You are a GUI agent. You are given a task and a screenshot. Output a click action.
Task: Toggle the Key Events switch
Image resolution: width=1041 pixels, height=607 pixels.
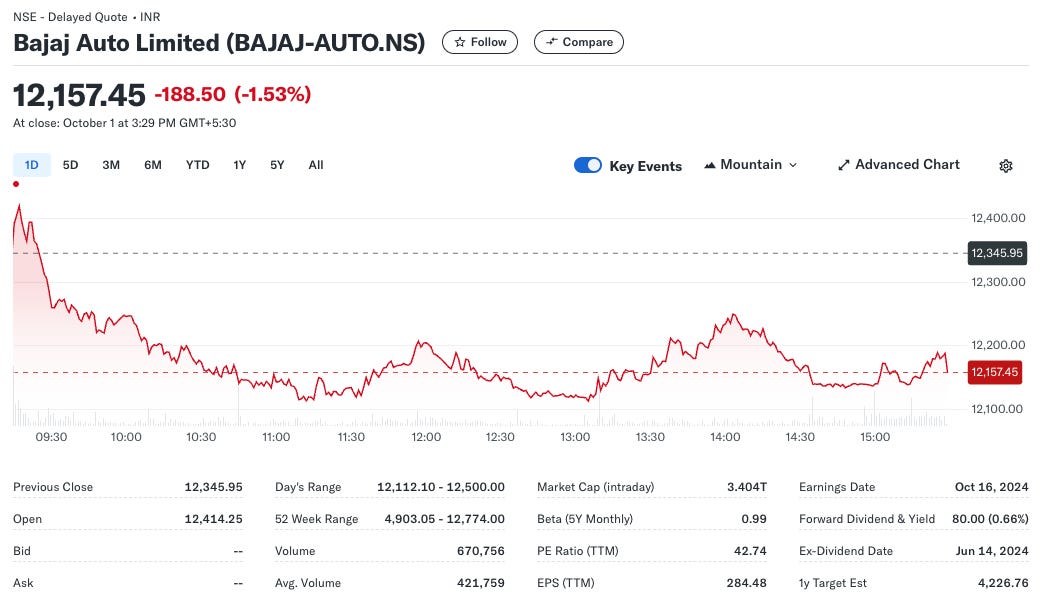coord(588,165)
